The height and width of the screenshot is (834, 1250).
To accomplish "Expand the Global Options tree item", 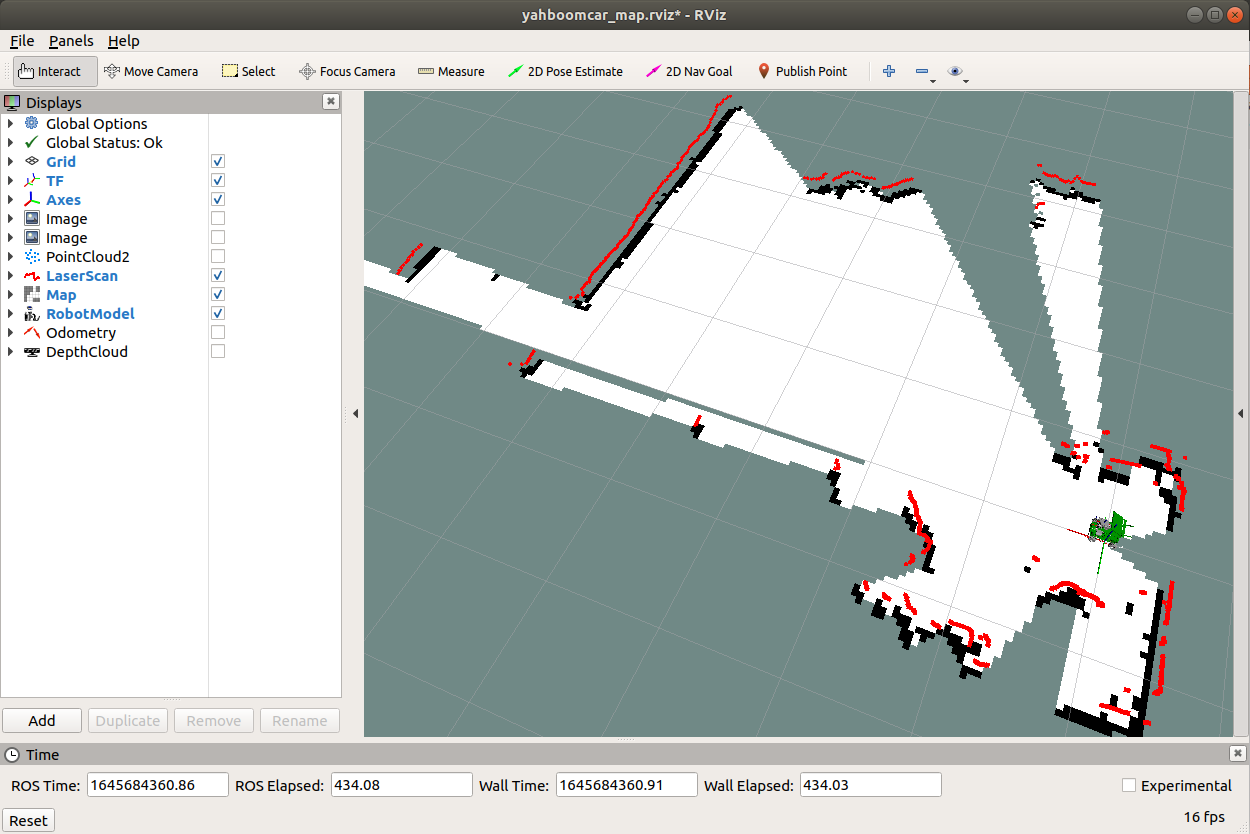I will pos(11,124).
